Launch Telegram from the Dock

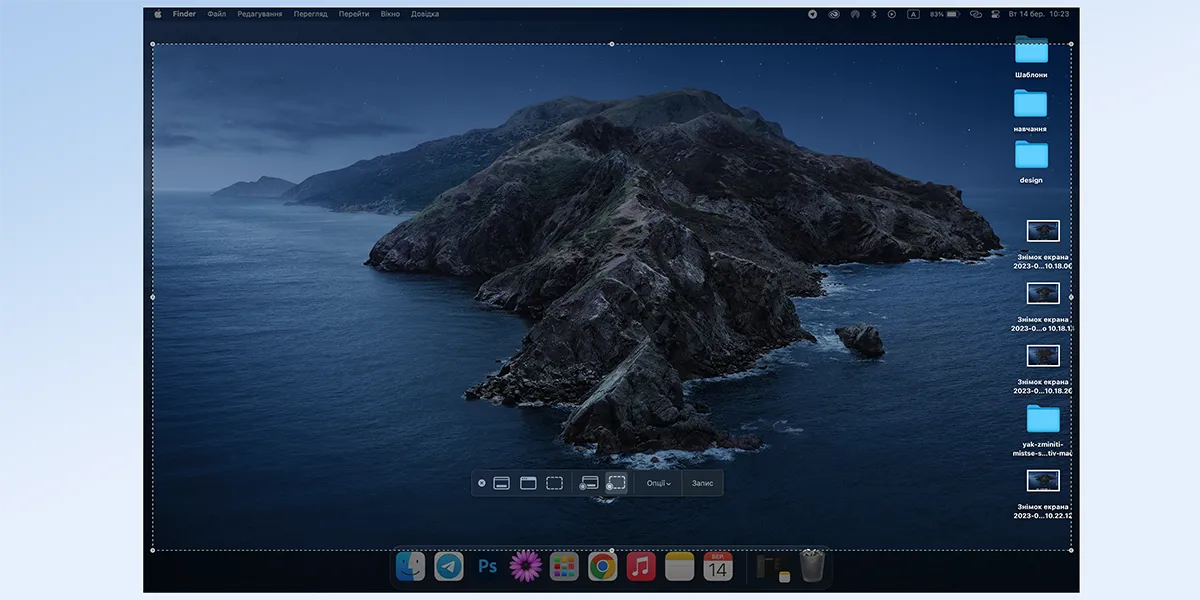(x=449, y=567)
